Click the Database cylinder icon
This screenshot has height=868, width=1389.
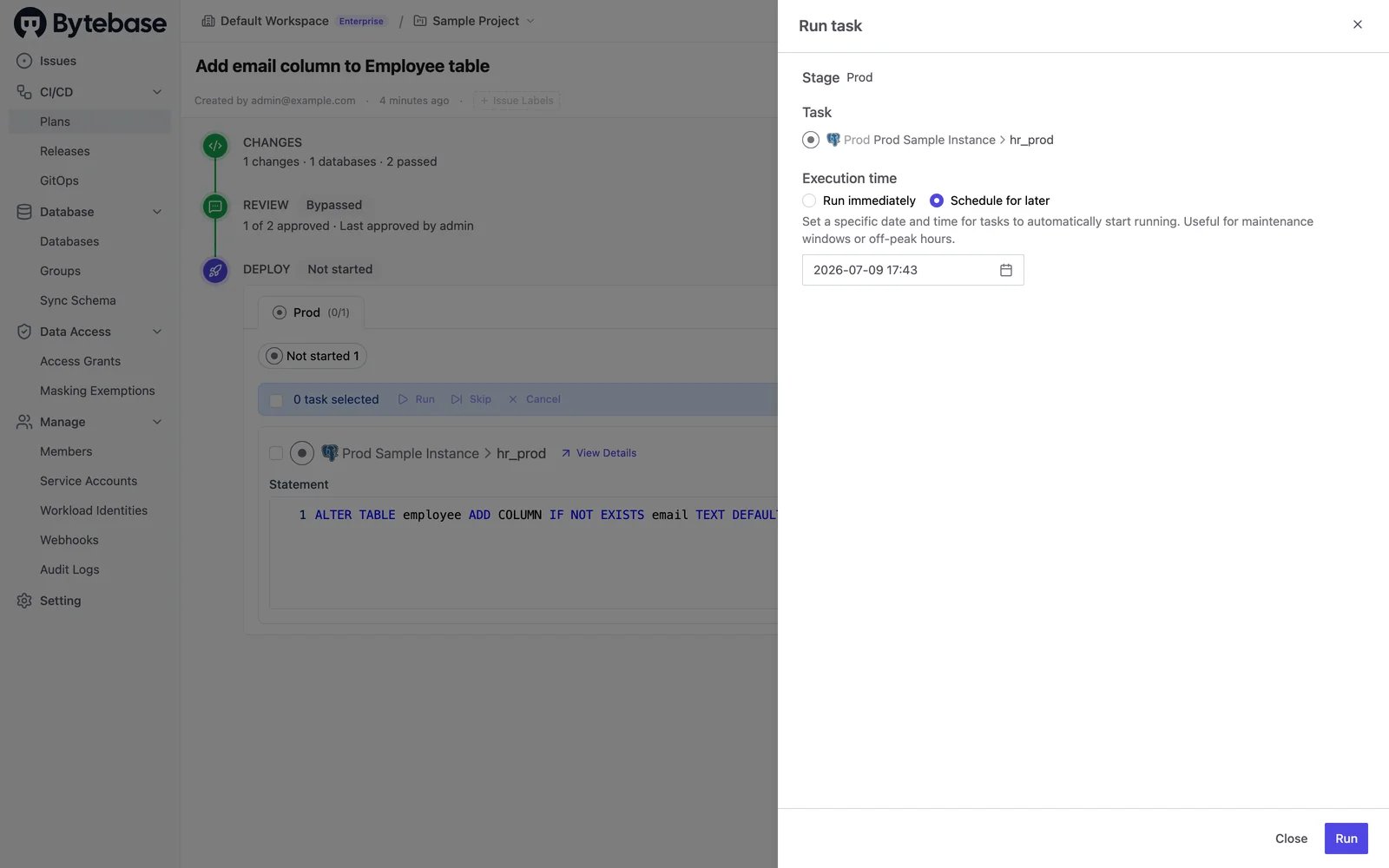click(x=24, y=212)
